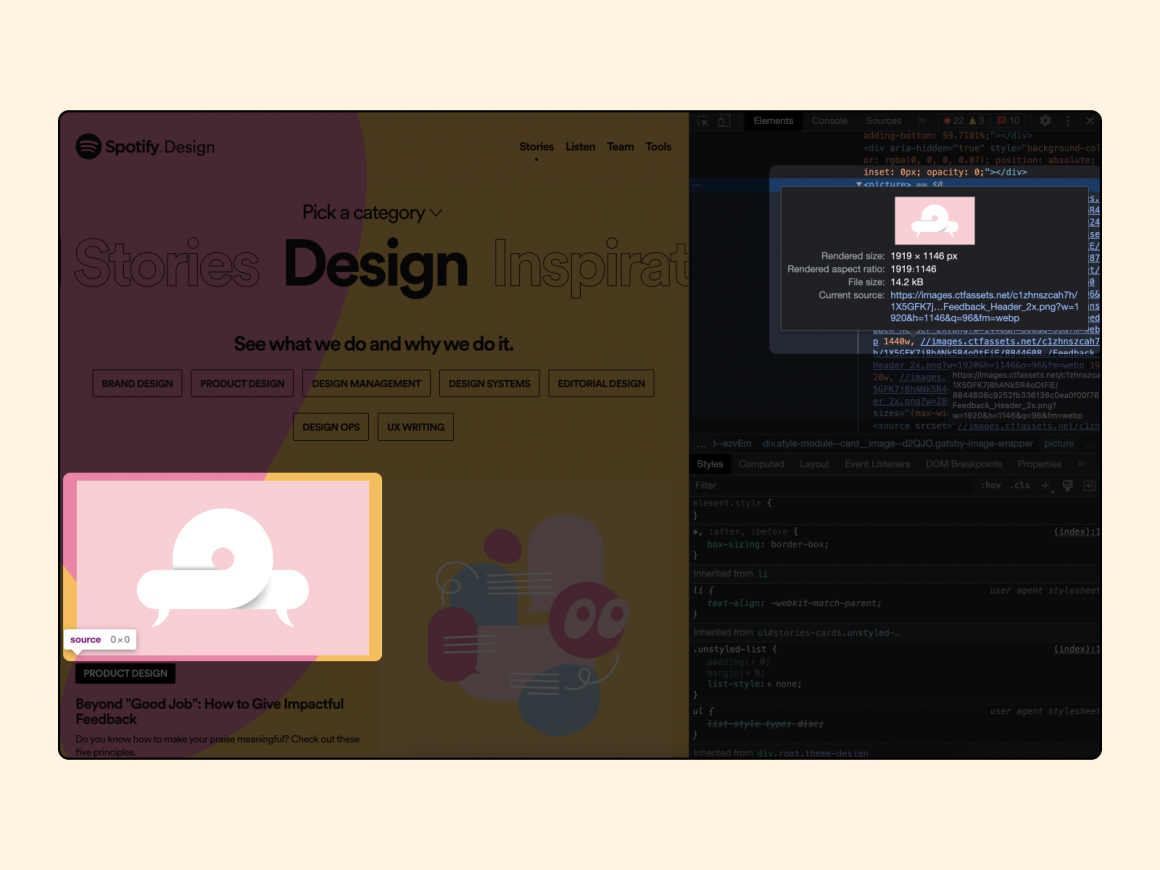The width and height of the screenshot is (1160, 870).
Task: Toggle the computed styles sidebar icon
Action: click(x=1090, y=485)
